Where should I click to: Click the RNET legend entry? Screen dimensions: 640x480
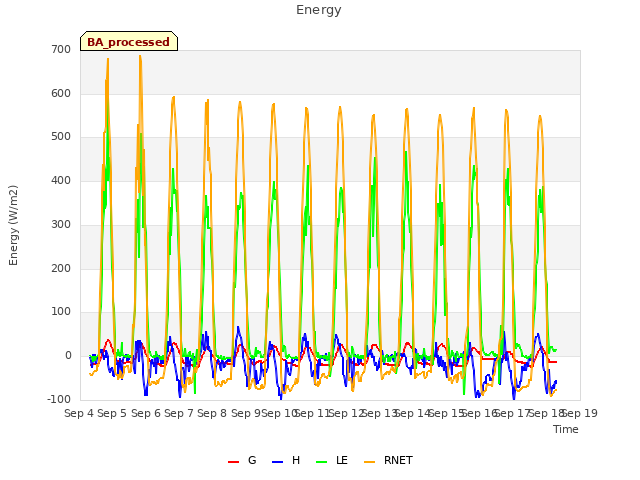pos(388,461)
